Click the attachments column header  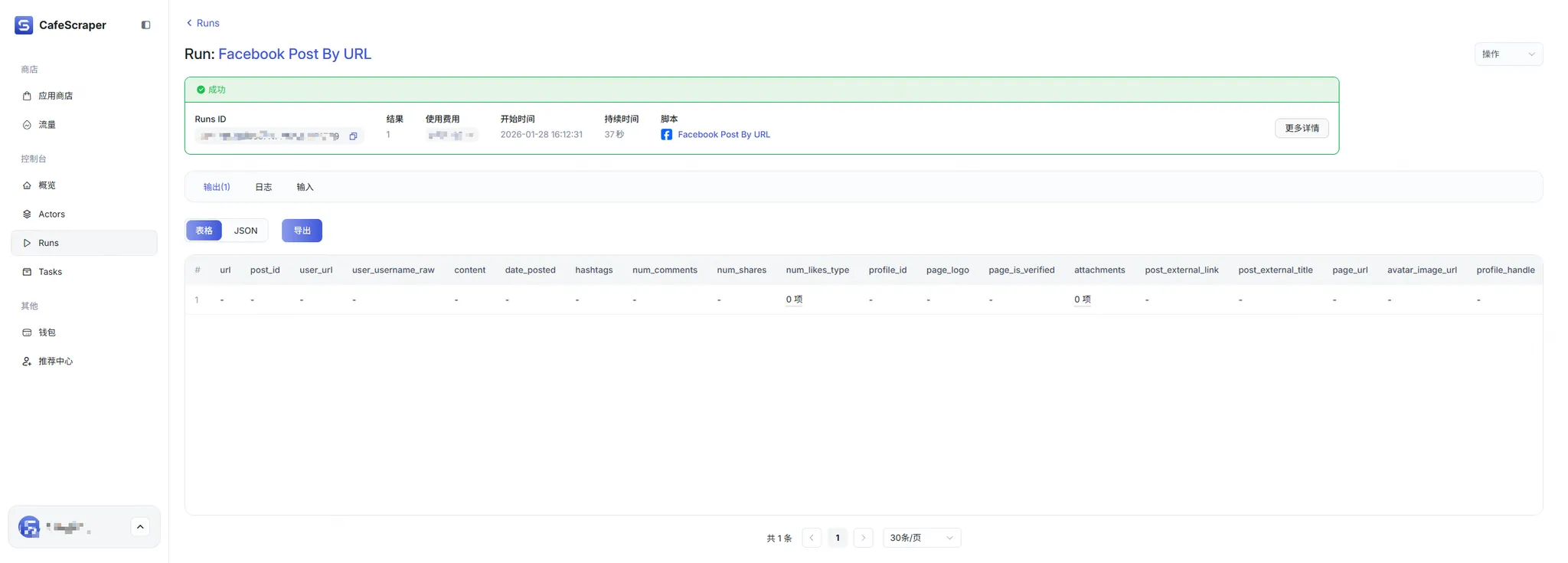click(x=1099, y=270)
